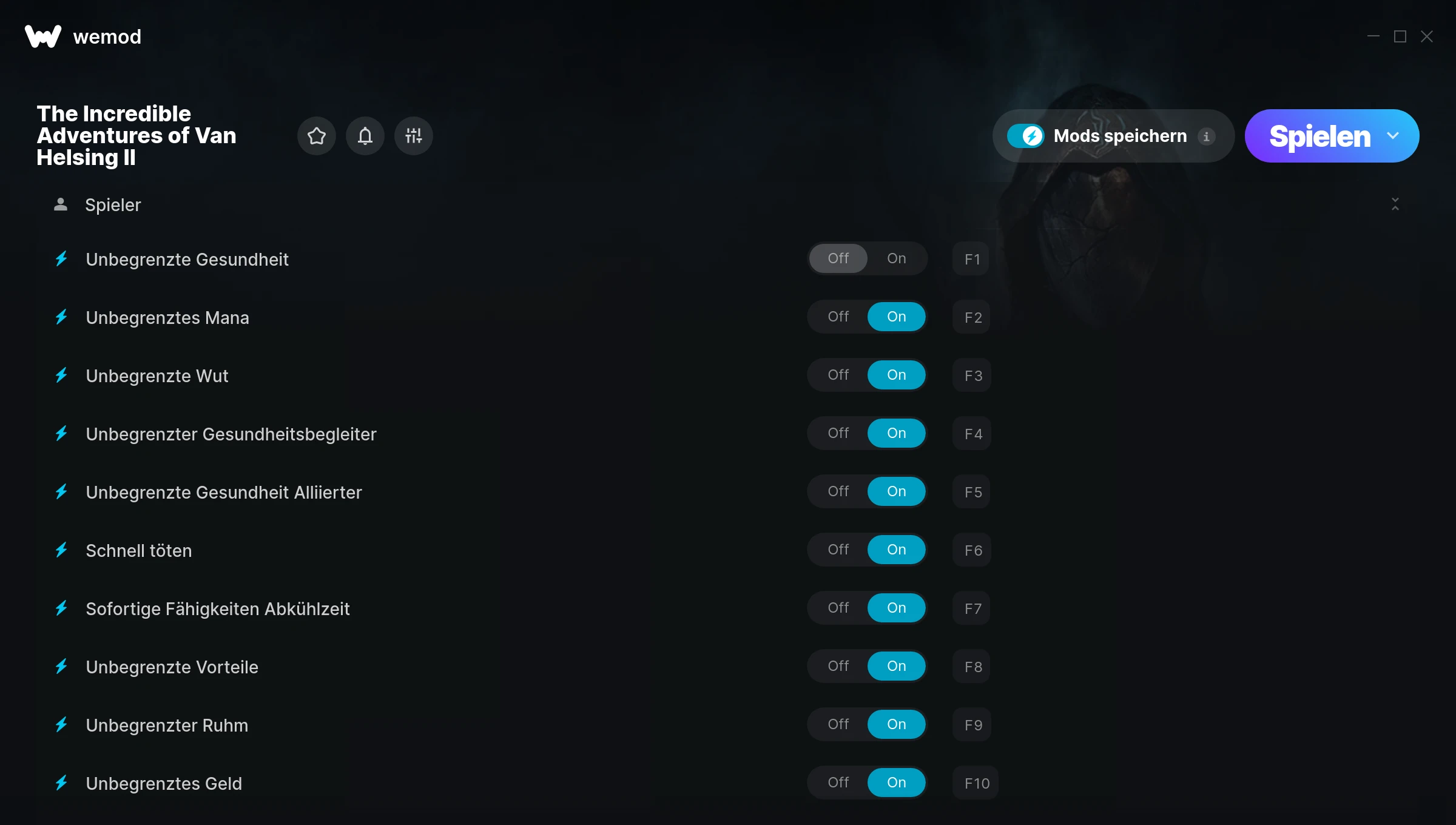Screen dimensions: 1456x825
Task: Click lightning icon beside Schnell töten
Action: [61, 550]
